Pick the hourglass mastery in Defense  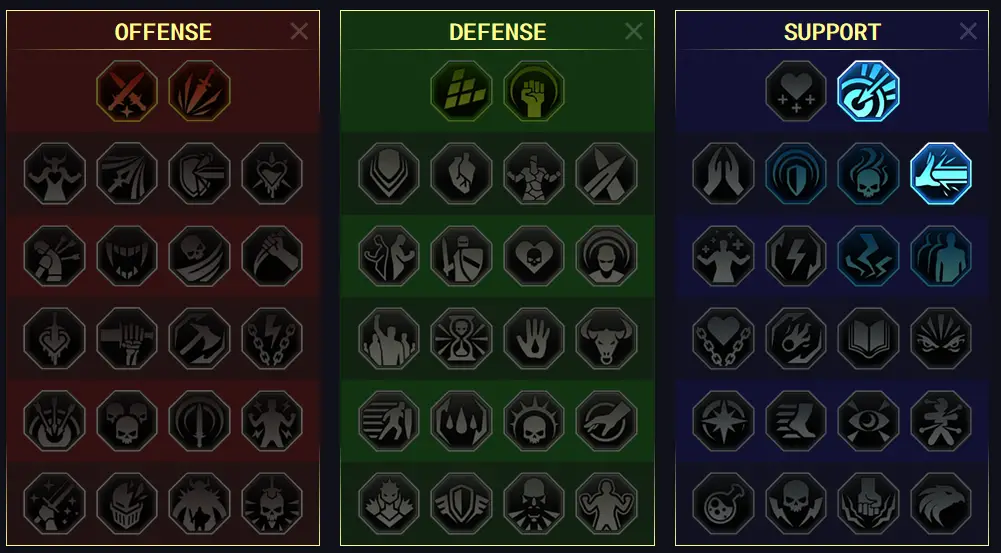462,338
